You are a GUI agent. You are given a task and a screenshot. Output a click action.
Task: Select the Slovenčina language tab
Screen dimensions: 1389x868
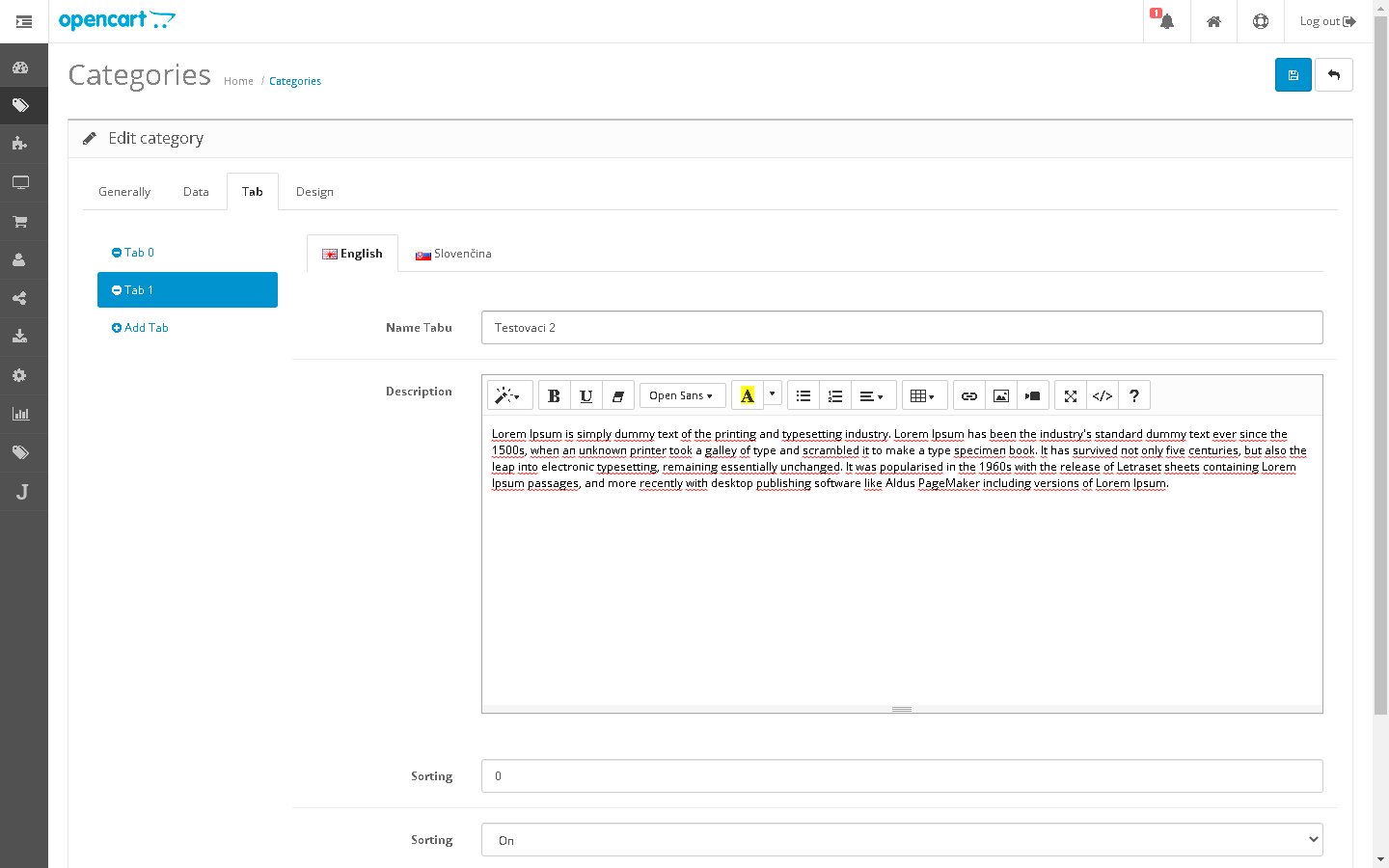(x=453, y=254)
